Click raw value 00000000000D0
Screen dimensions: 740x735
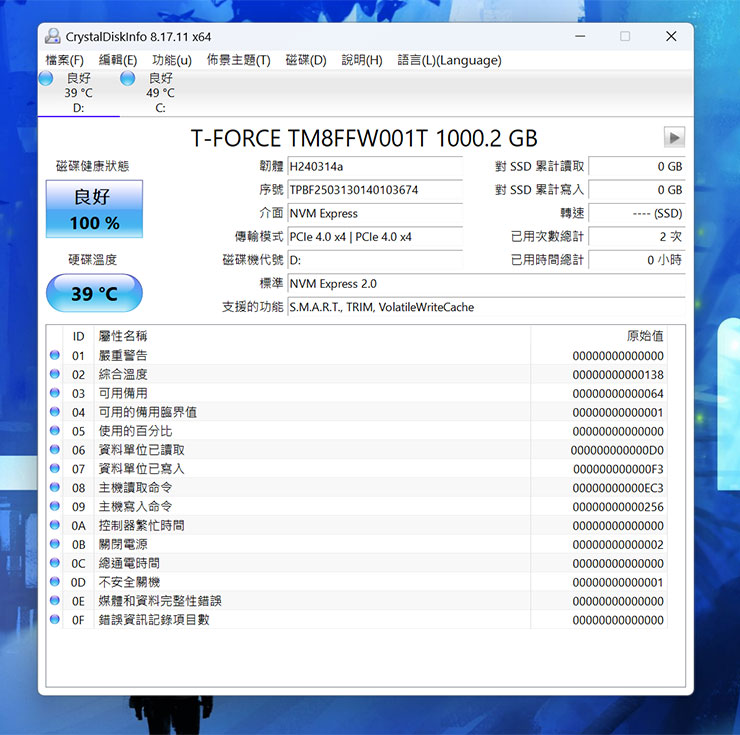617,450
